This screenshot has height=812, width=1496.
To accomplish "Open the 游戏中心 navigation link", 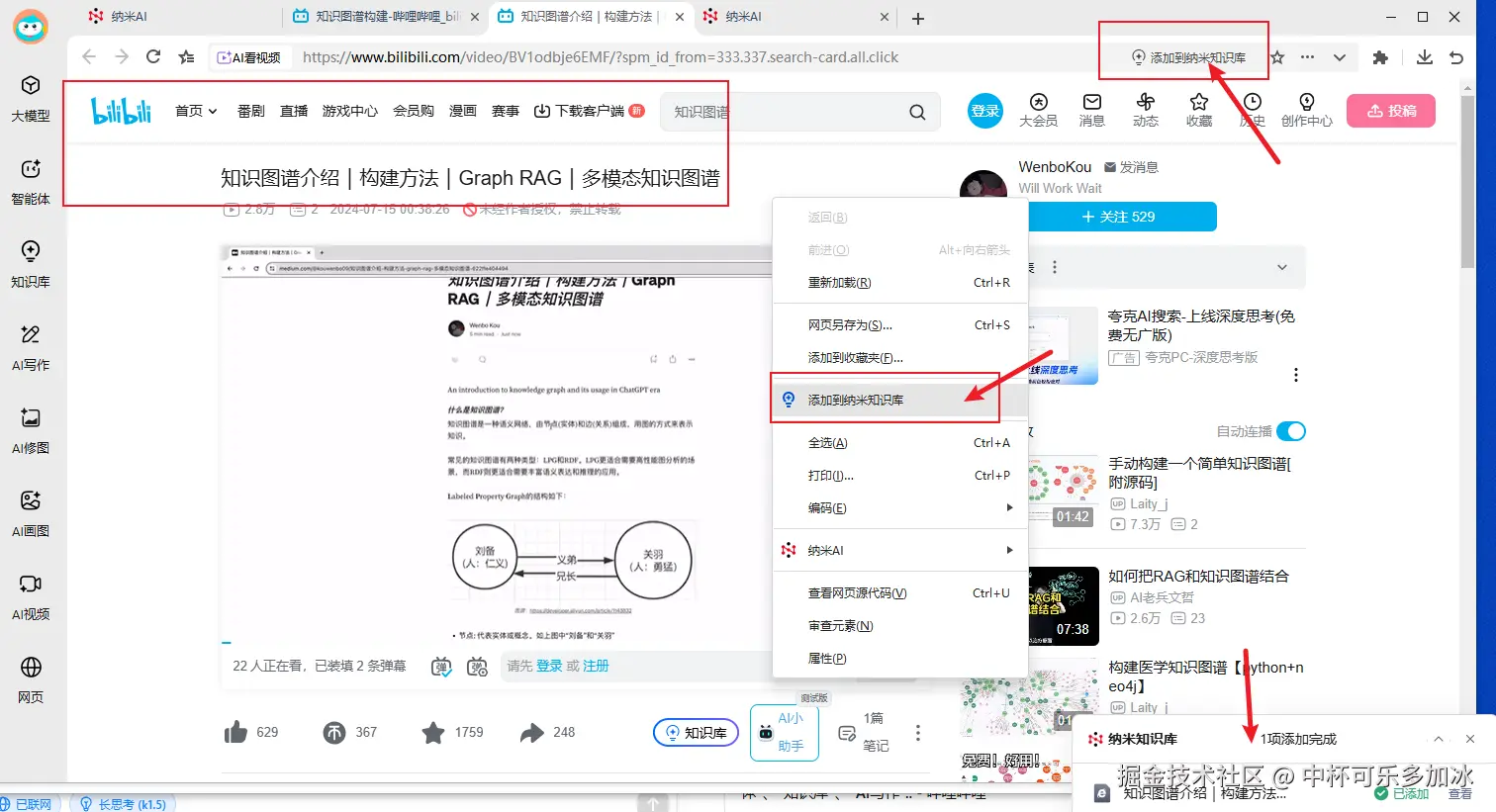I will coord(350,111).
